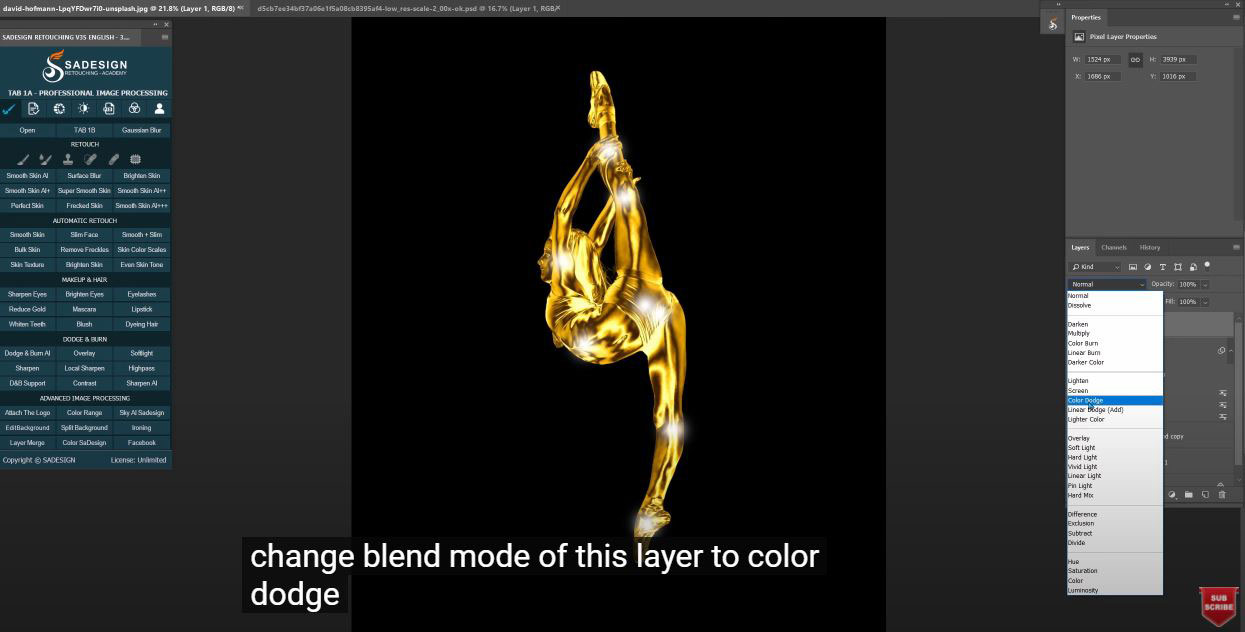Screen dimensions: 1245x632
Task: Click the type layer filter icon
Action: pos(1162,267)
